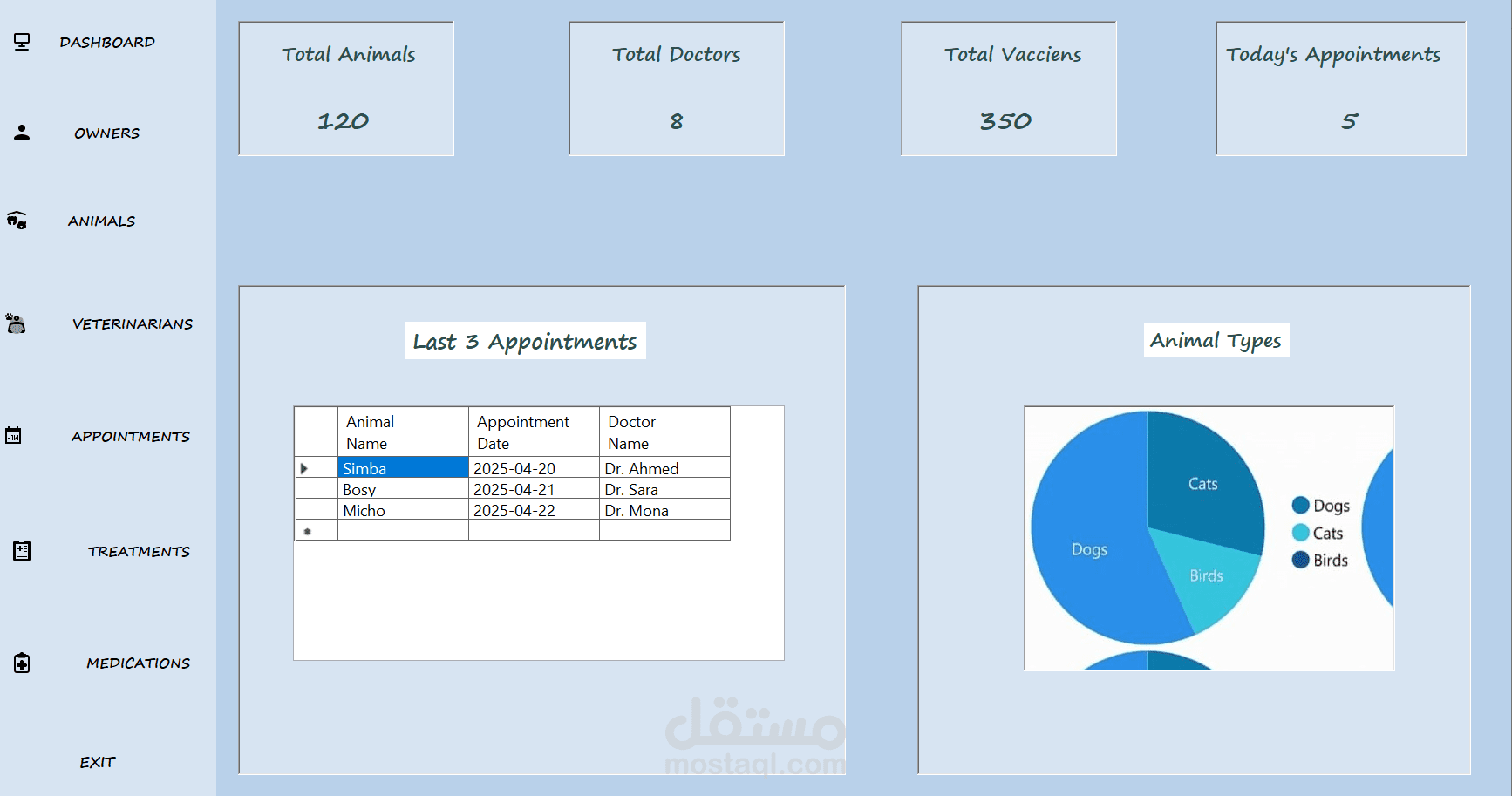1512x796 pixels.
Task: Click the Total Doctors value 8
Action: pyautogui.click(x=677, y=121)
